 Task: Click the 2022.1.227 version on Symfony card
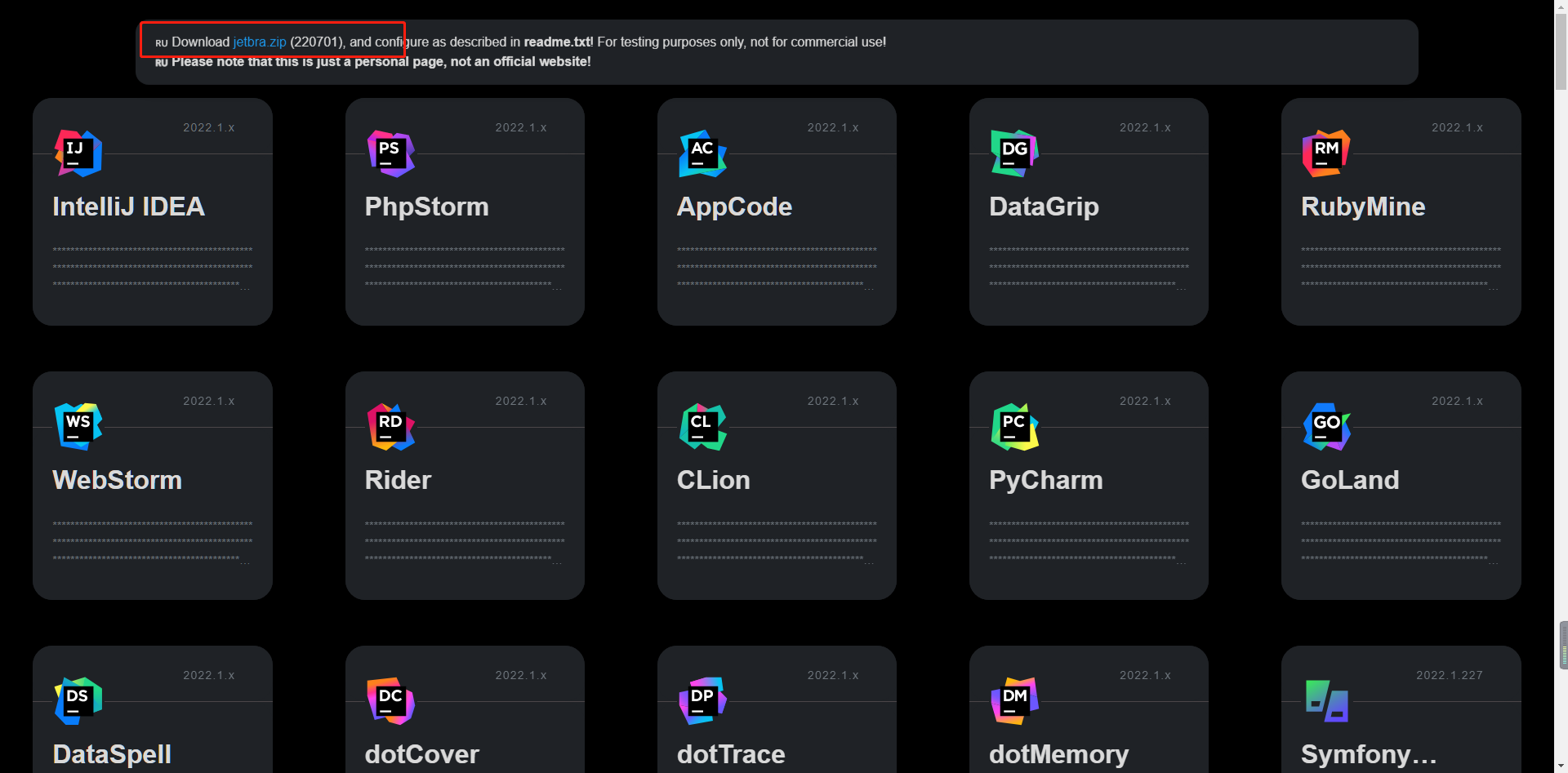pos(1450,675)
